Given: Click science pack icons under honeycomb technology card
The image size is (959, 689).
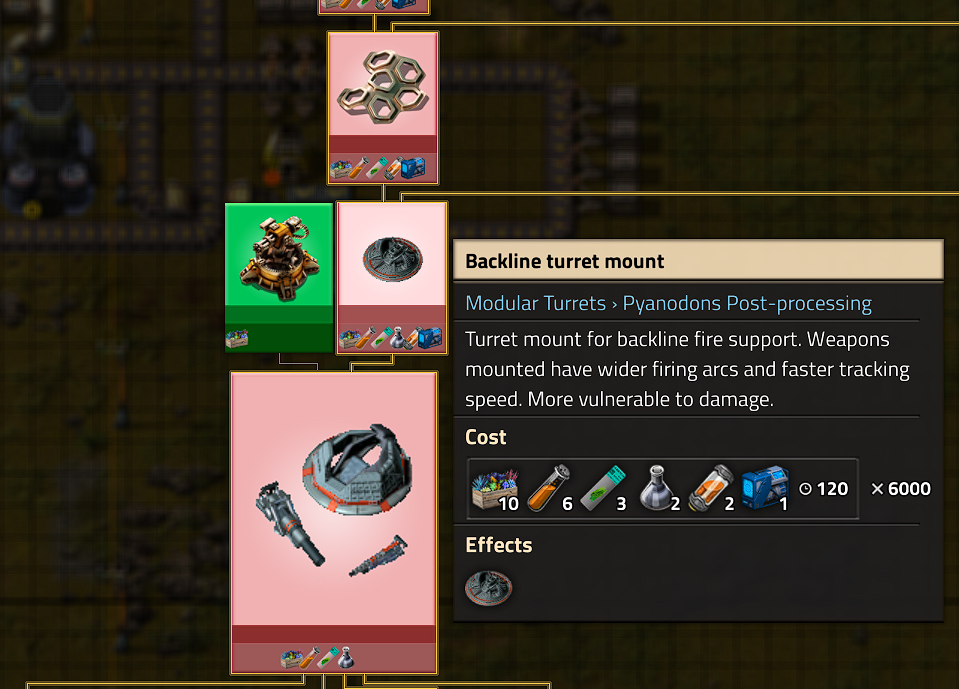Looking at the screenshot, I should pyautogui.click(x=378, y=168).
